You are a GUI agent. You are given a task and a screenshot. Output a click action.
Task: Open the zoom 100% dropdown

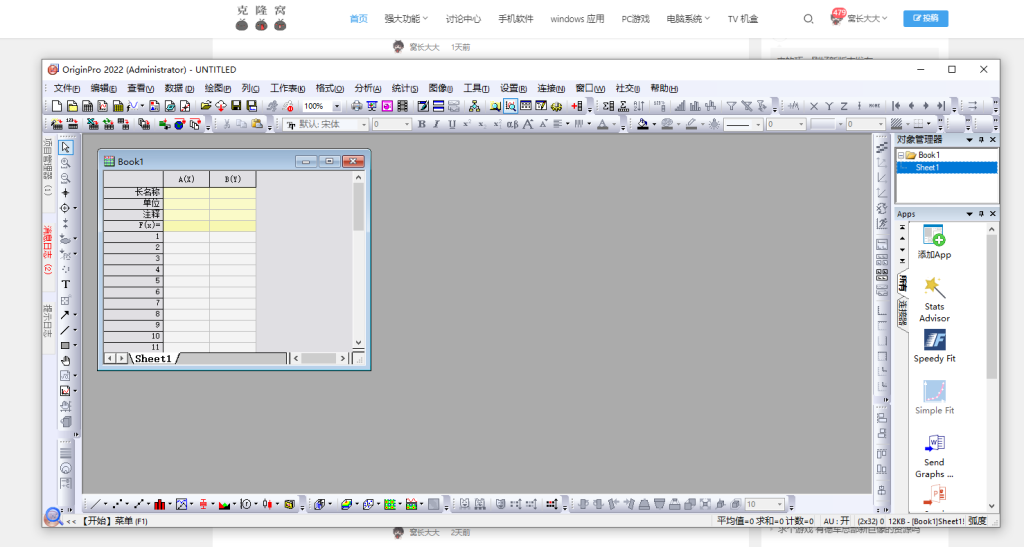click(x=337, y=106)
